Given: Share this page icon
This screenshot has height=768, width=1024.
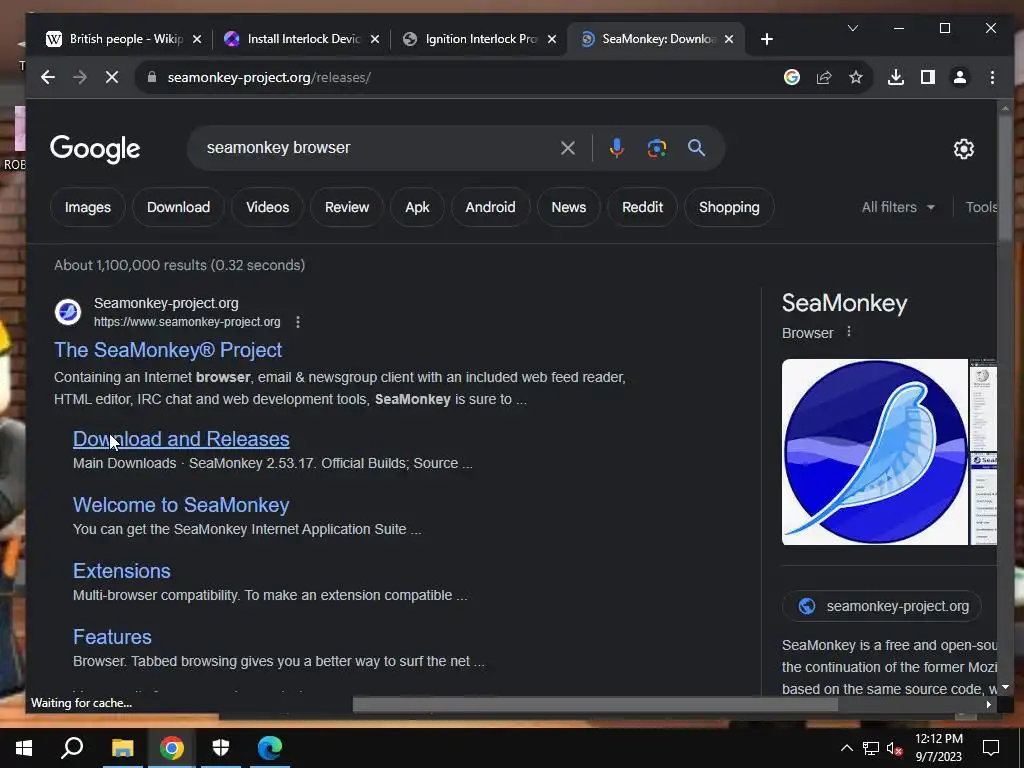Looking at the screenshot, I should (x=824, y=77).
